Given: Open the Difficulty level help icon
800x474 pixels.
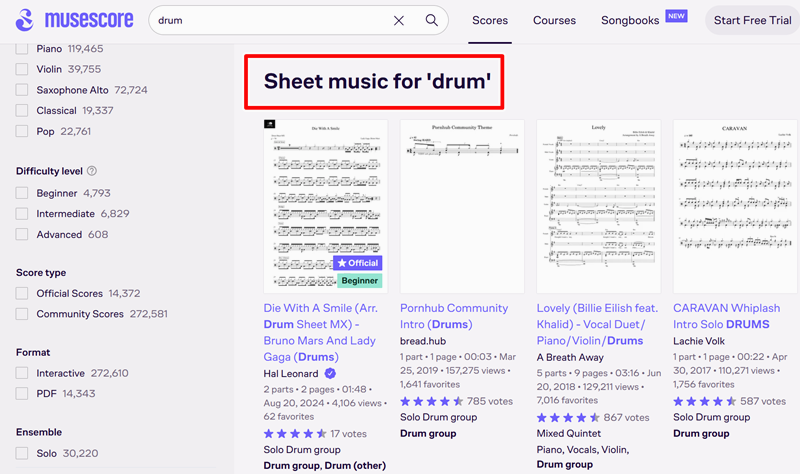Looking at the screenshot, I should click(x=92, y=171).
